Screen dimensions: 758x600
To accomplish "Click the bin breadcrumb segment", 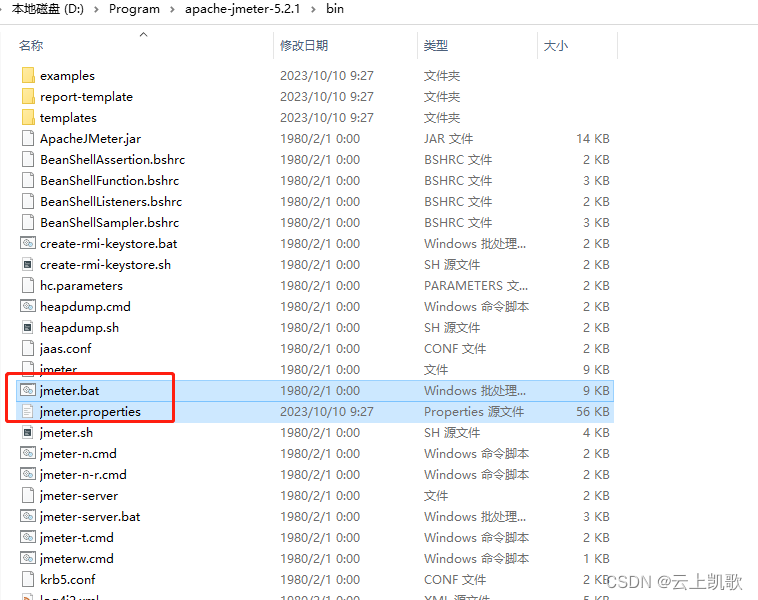I will (x=335, y=9).
